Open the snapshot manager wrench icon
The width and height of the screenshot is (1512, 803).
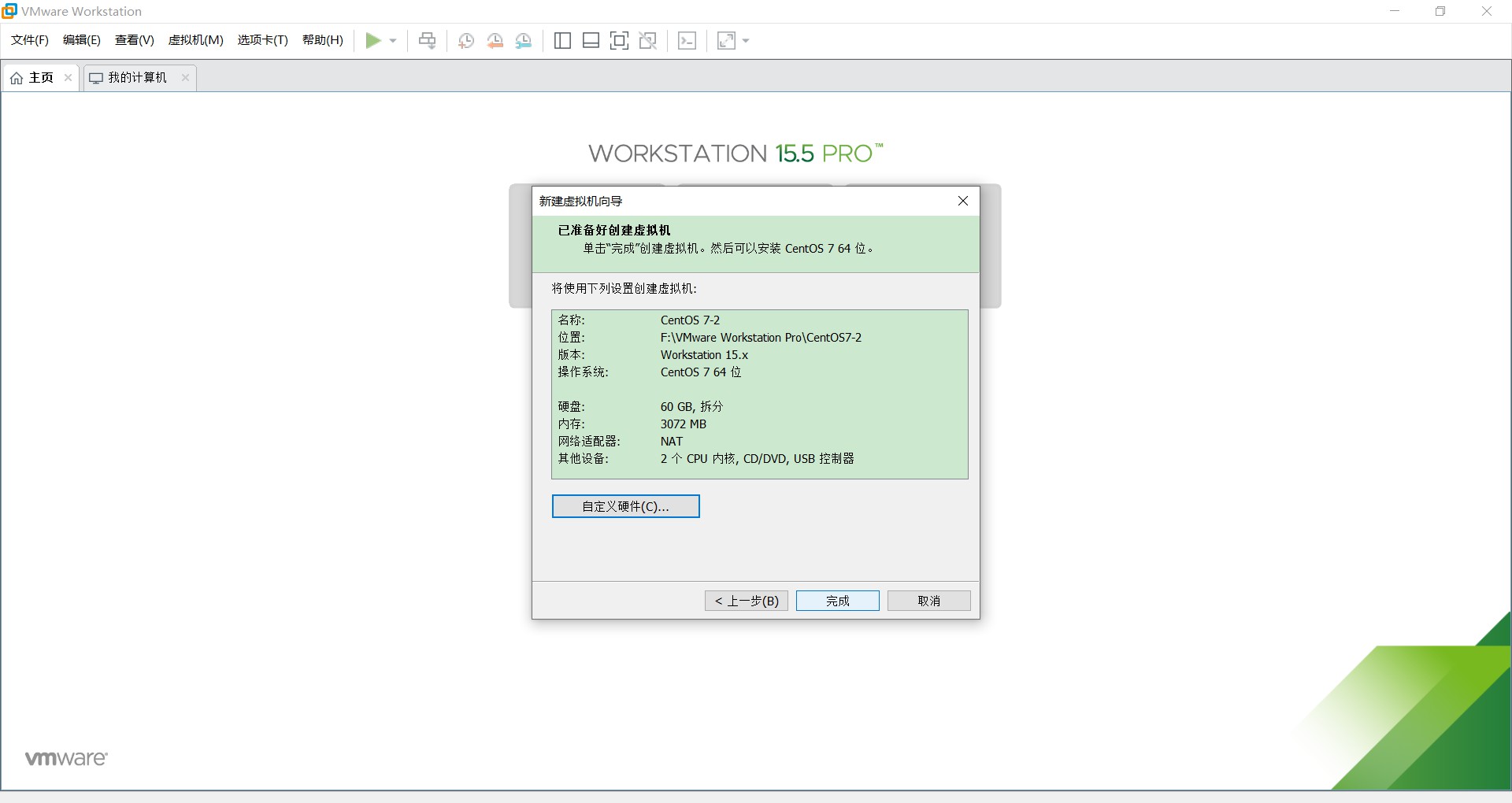click(x=524, y=41)
